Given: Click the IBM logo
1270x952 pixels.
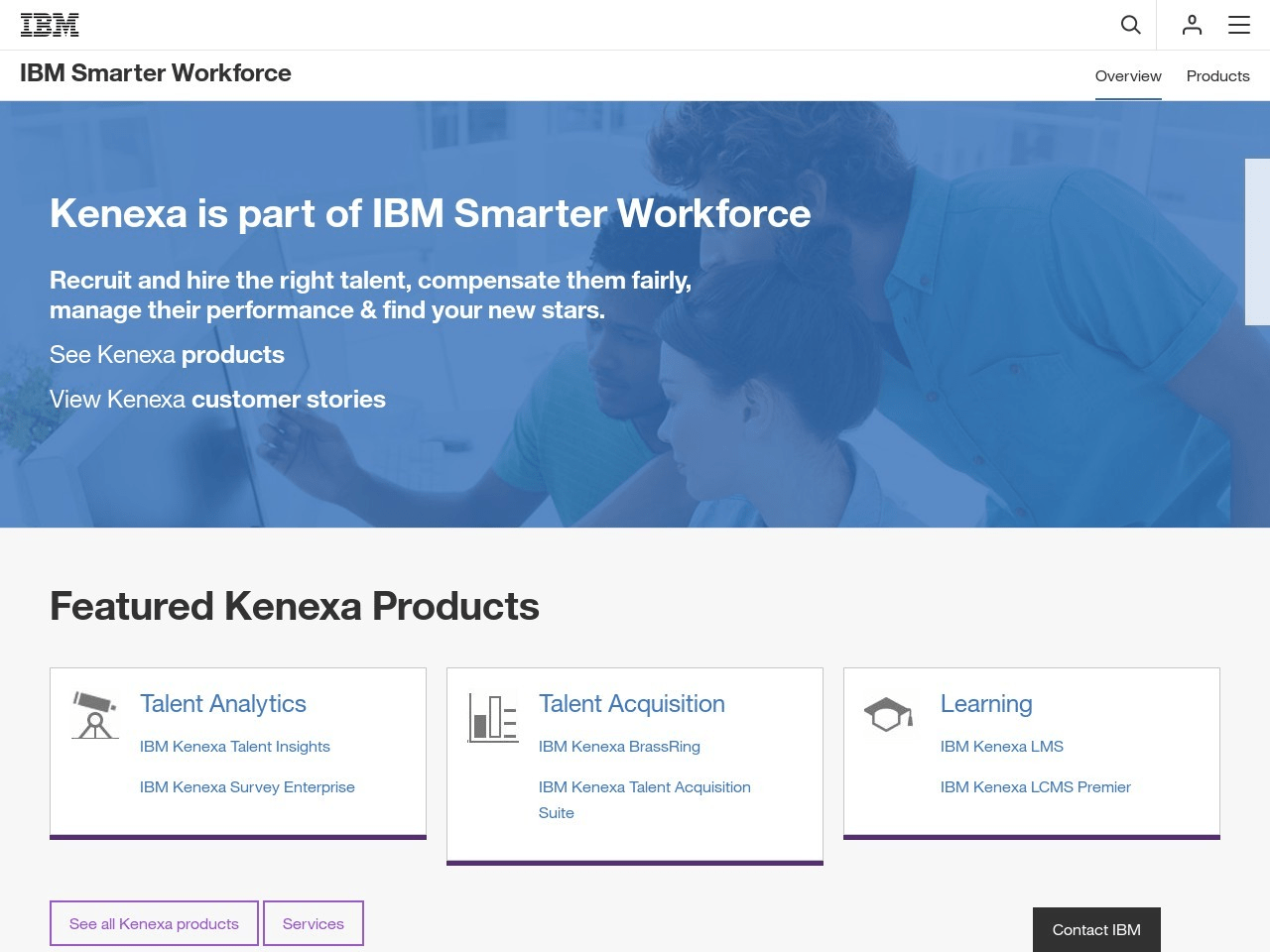Looking at the screenshot, I should 50,25.
